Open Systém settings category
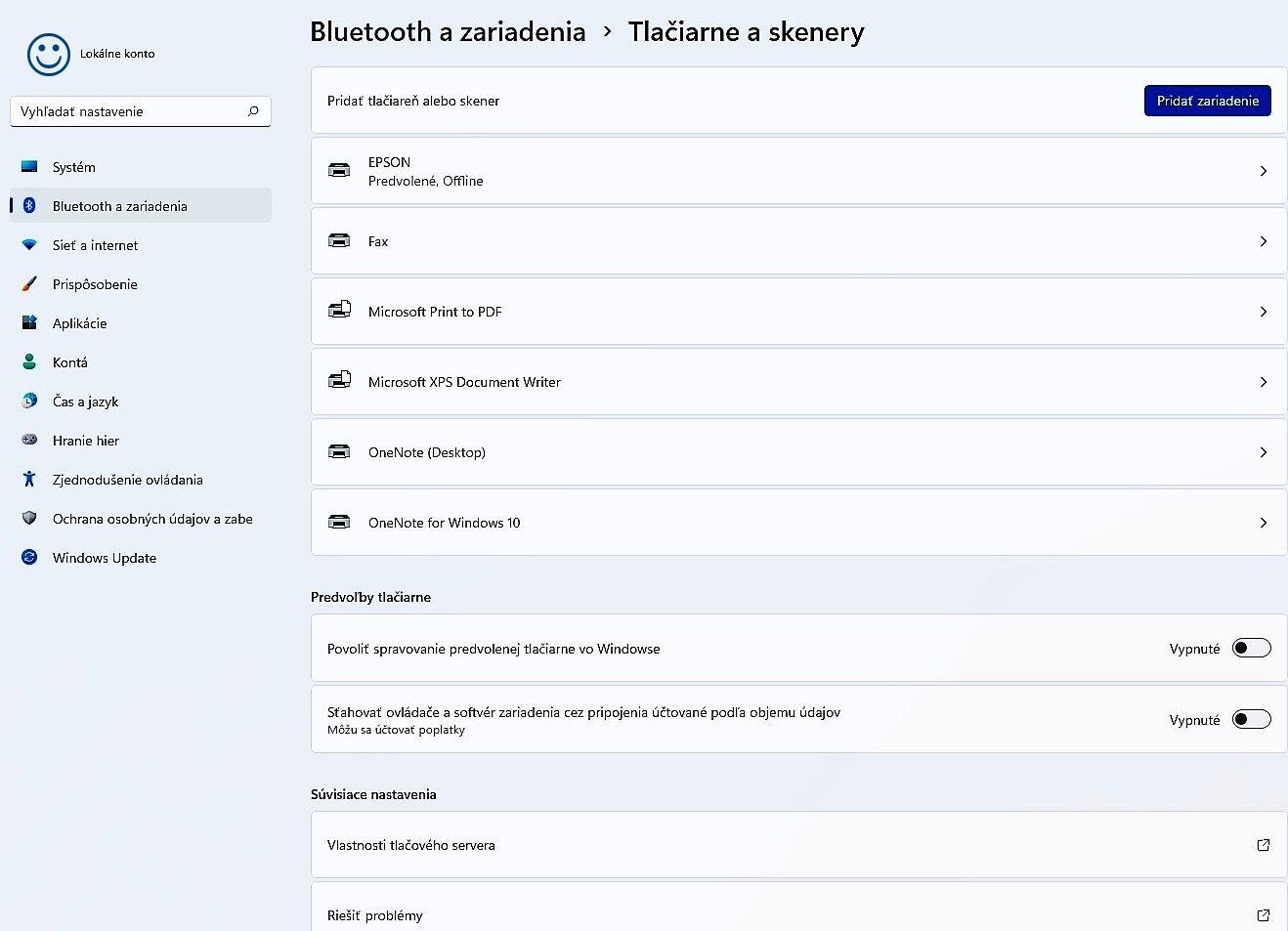Screen dimensions: 1288x931 point(141,167)
